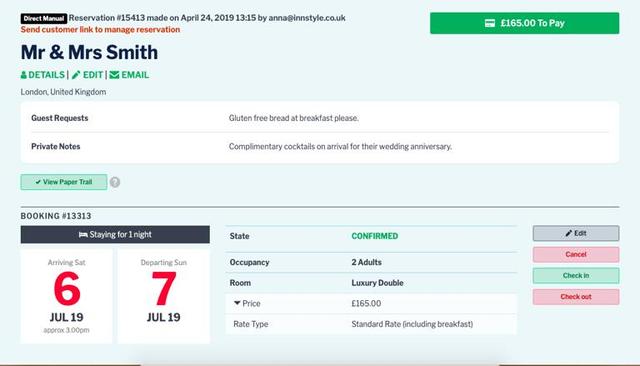Cancel booking #13313
The width and height of the screenshot is (640, 366).
click(x=576, y=255)
